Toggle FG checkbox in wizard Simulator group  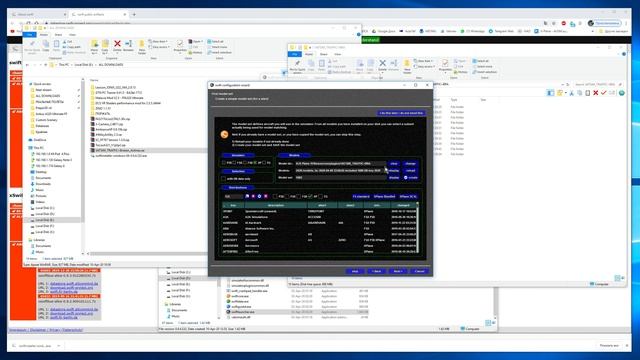[x=264, y=162]
